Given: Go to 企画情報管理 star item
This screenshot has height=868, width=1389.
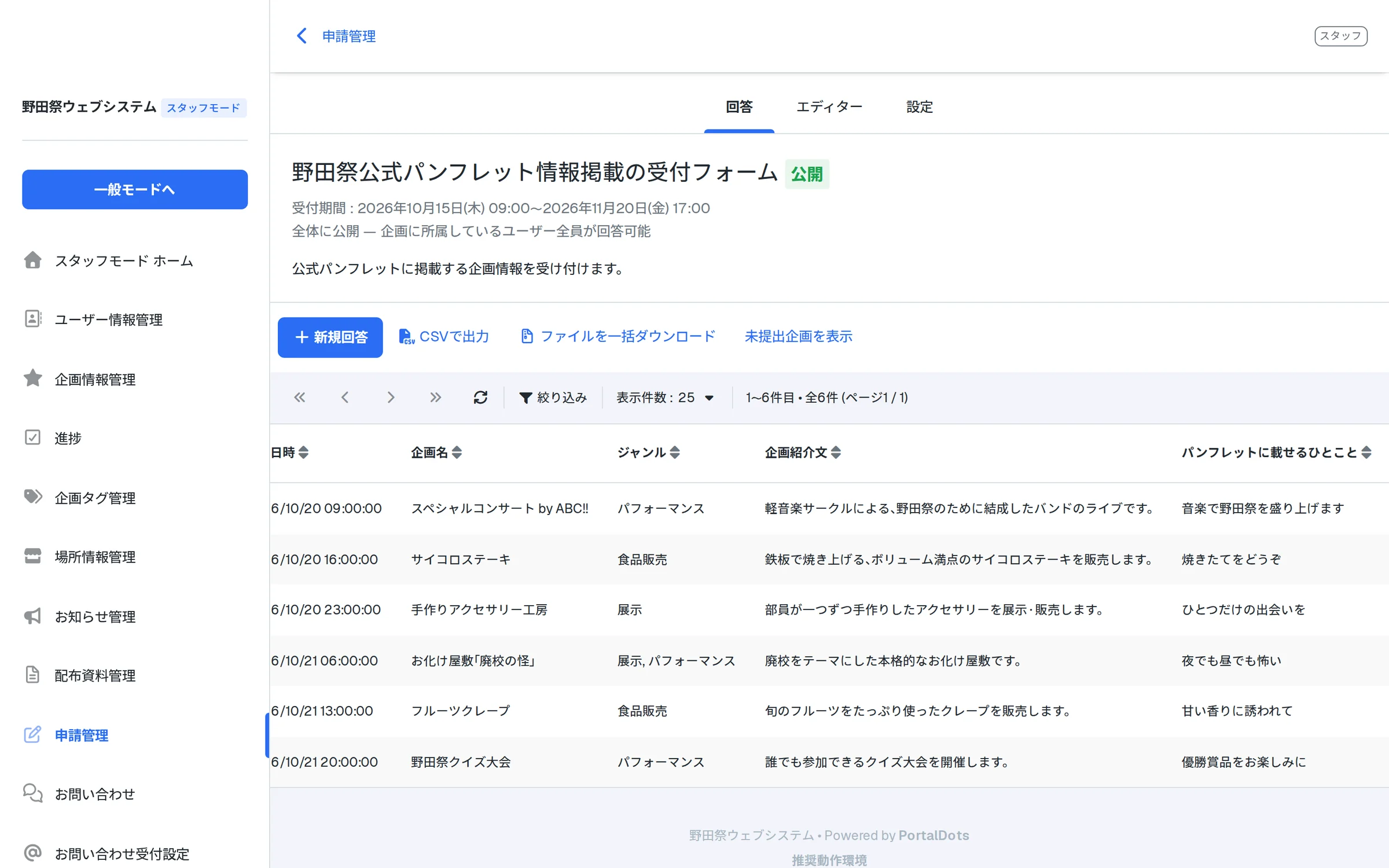Looking at the screenshot, I should 134,379.
